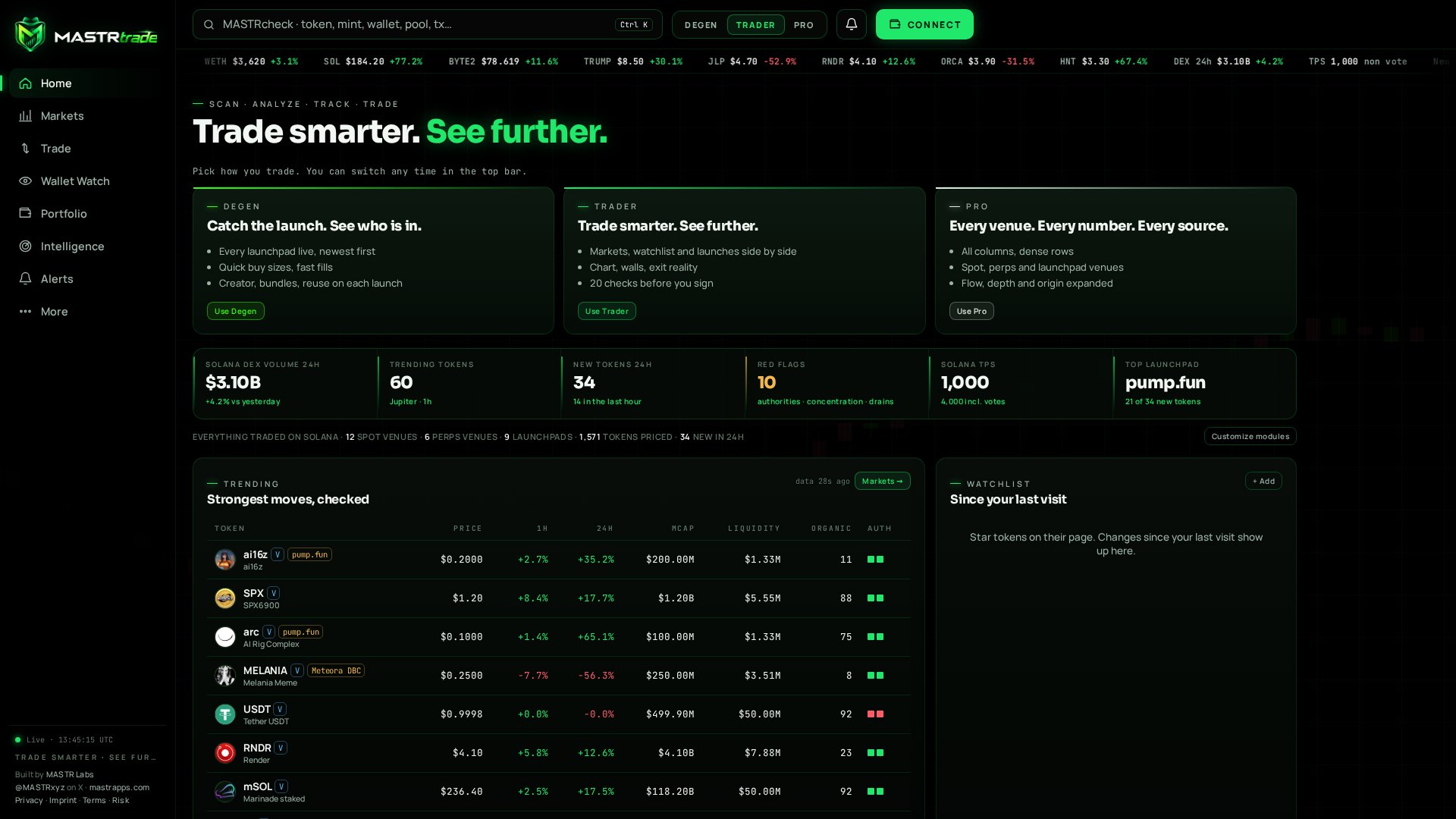Click the verified badge next to MELANIA

(x=297, y=670)
